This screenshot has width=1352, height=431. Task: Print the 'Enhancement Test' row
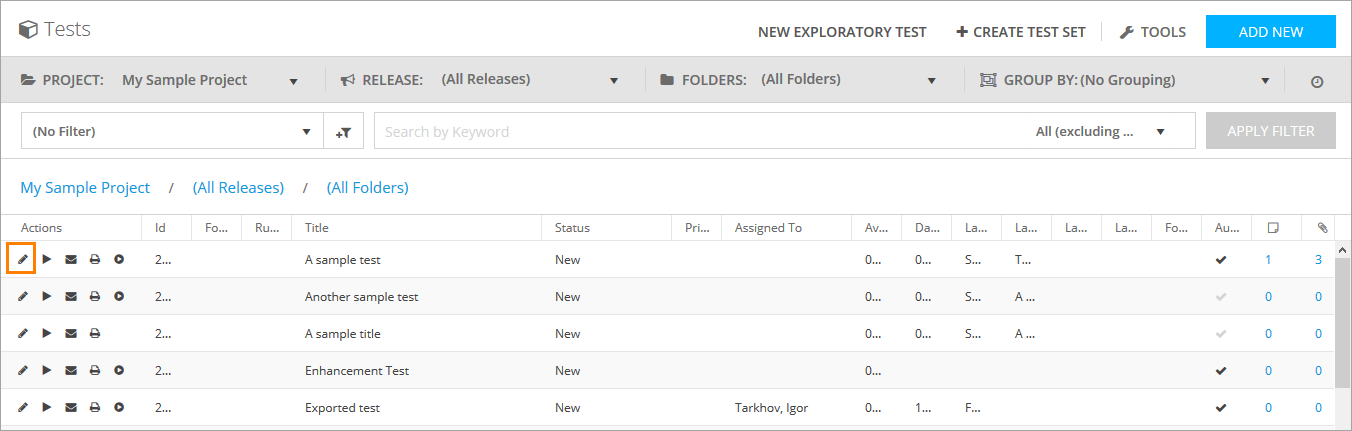pos(95,371)
